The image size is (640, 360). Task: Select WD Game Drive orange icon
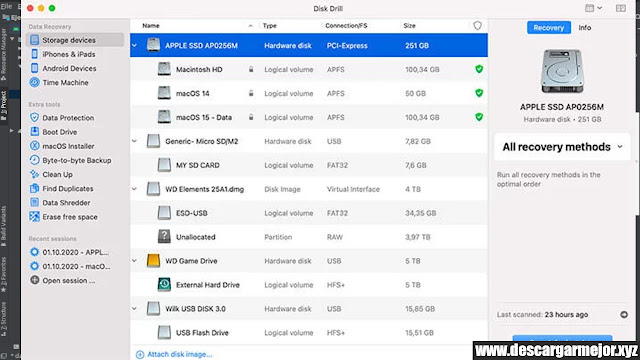click(153, 260)
